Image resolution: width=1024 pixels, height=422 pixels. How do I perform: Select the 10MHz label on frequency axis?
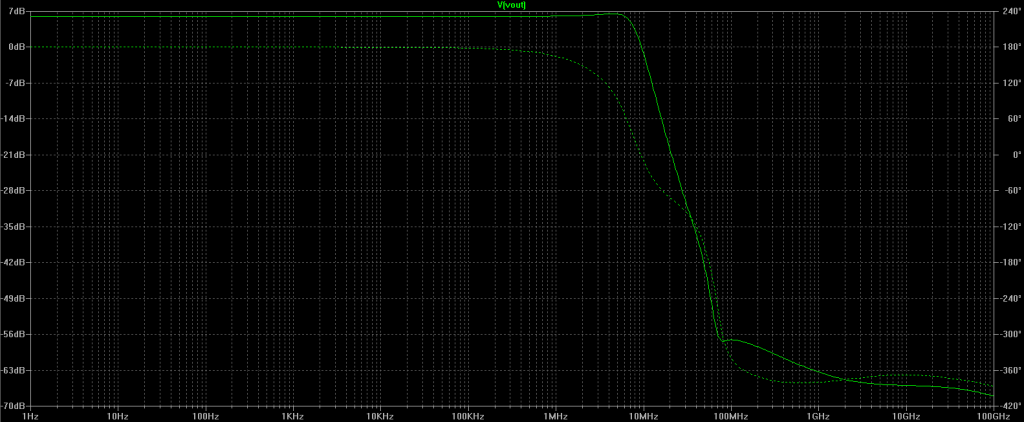coord(643,416)
